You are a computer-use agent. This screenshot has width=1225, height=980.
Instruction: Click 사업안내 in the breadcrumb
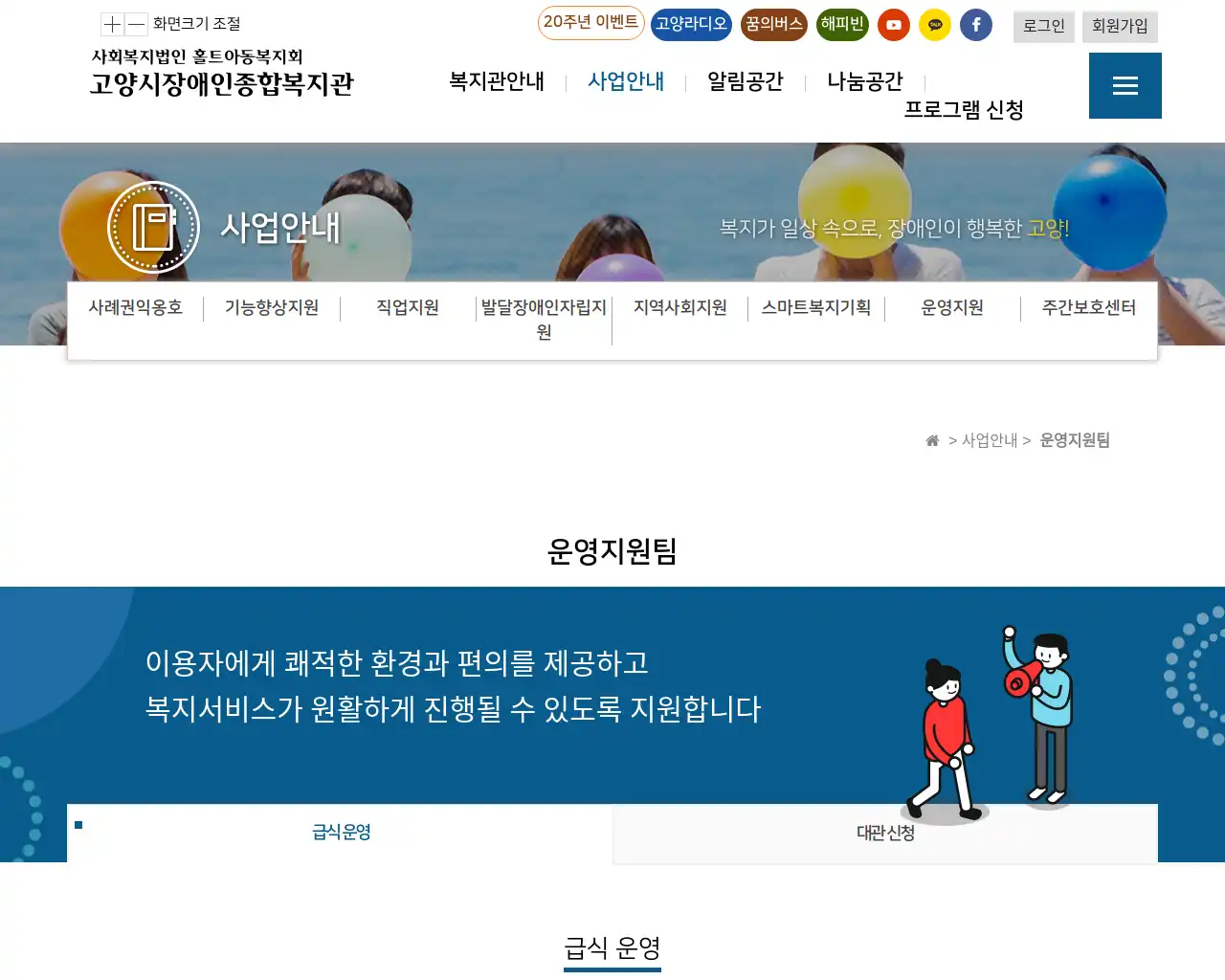(x=990, y=440)
